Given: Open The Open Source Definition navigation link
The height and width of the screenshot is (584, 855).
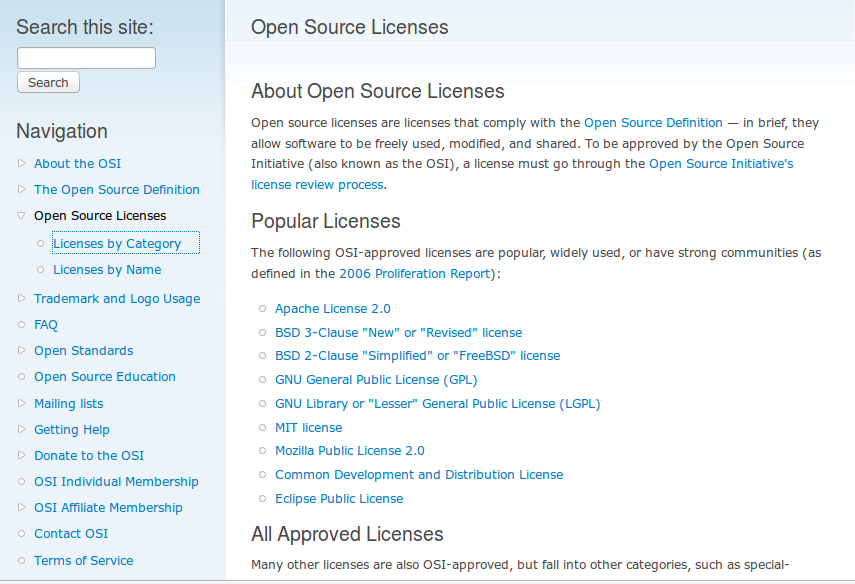Looking at the screenshot, I should tap(117, 190).
